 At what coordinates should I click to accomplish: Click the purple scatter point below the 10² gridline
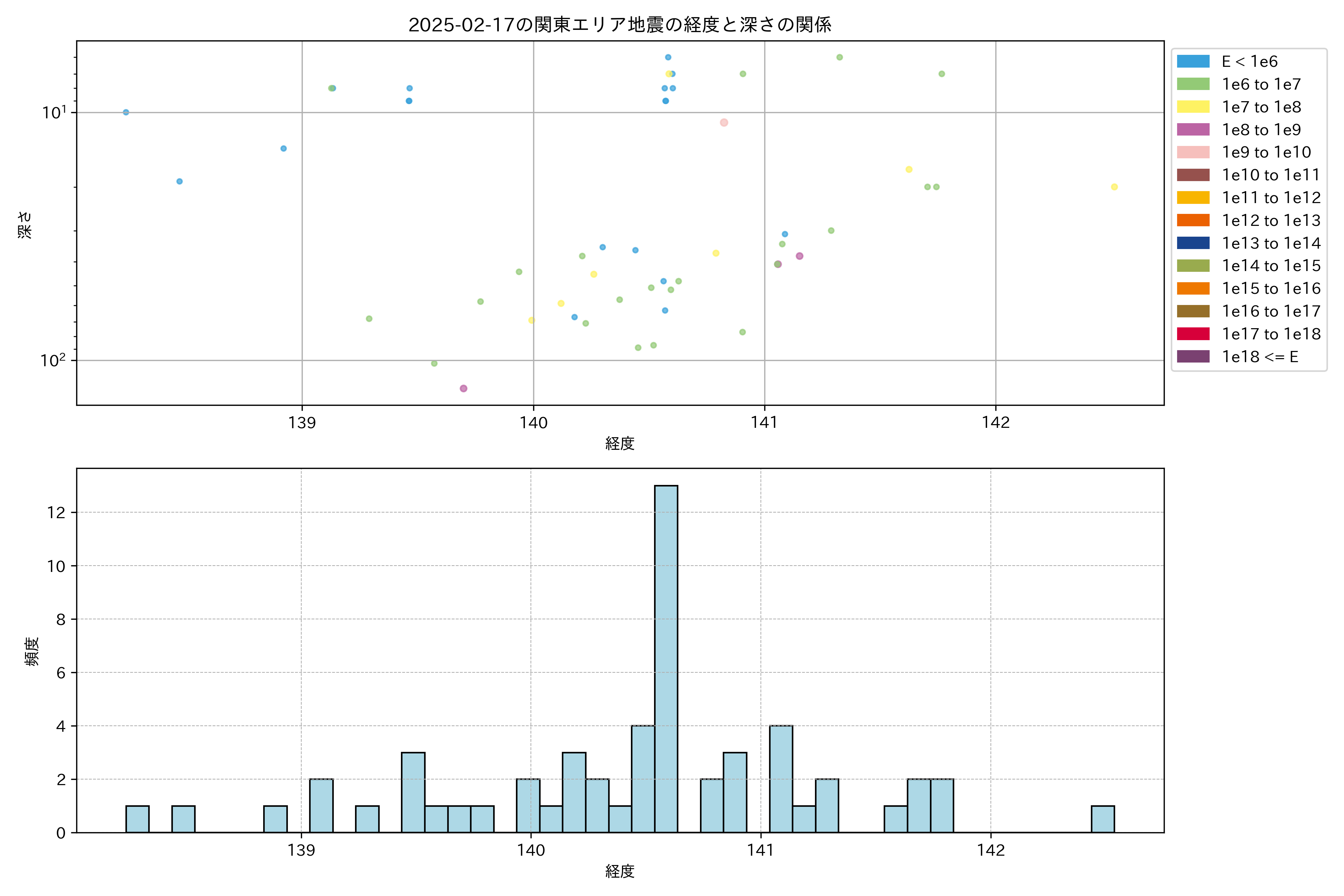click(x=463, y=389)
